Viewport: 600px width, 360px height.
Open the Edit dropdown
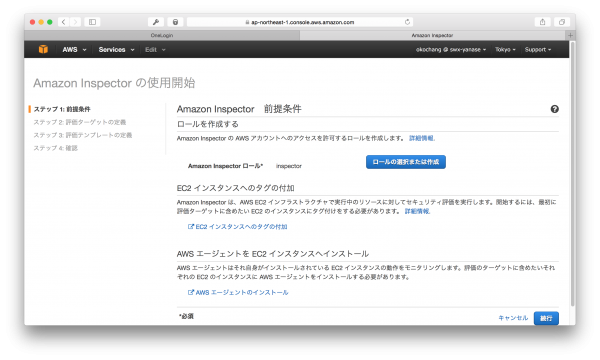click(x=155, y=50)
